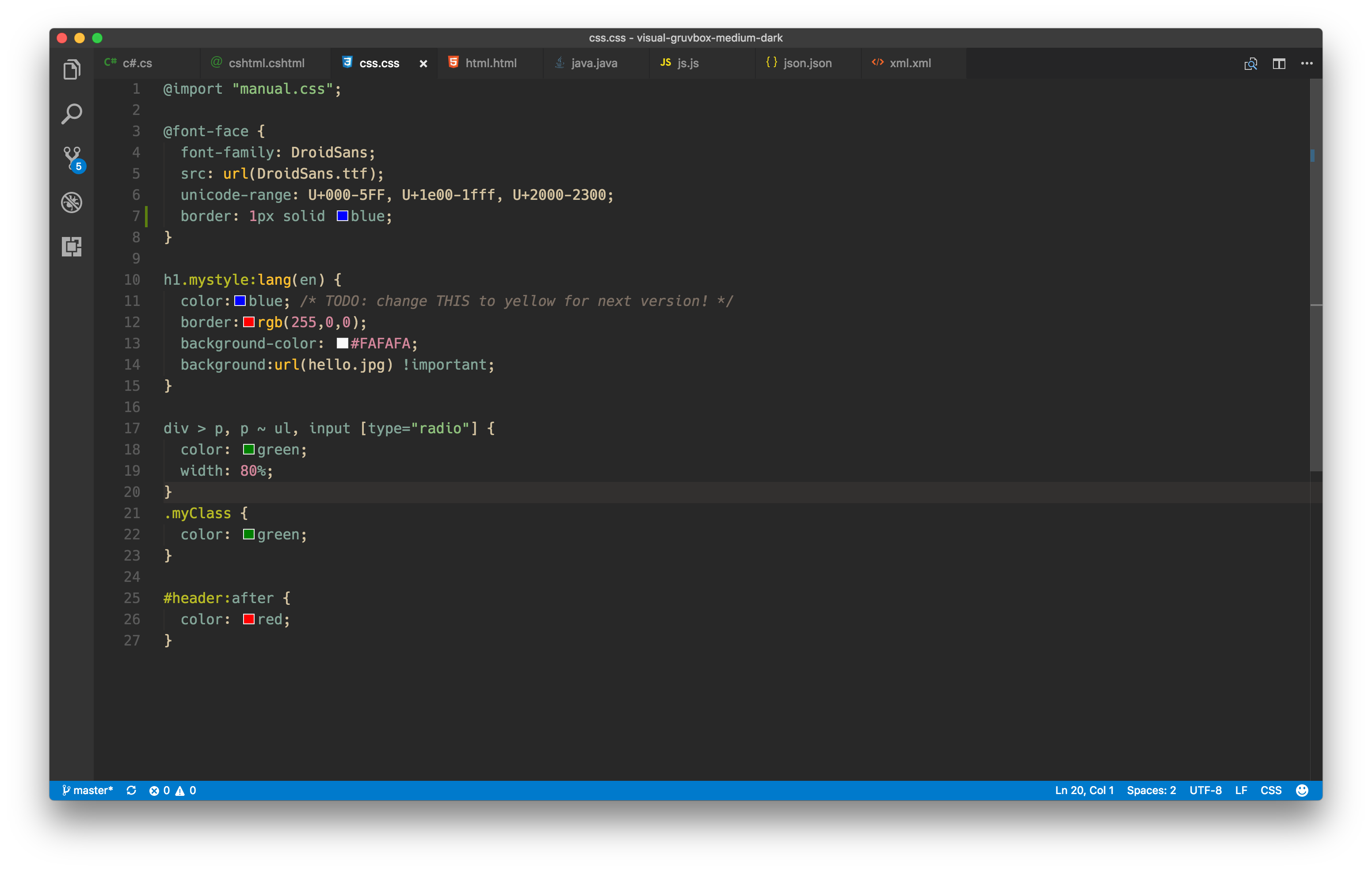Split the editor with split icon

1279,63
